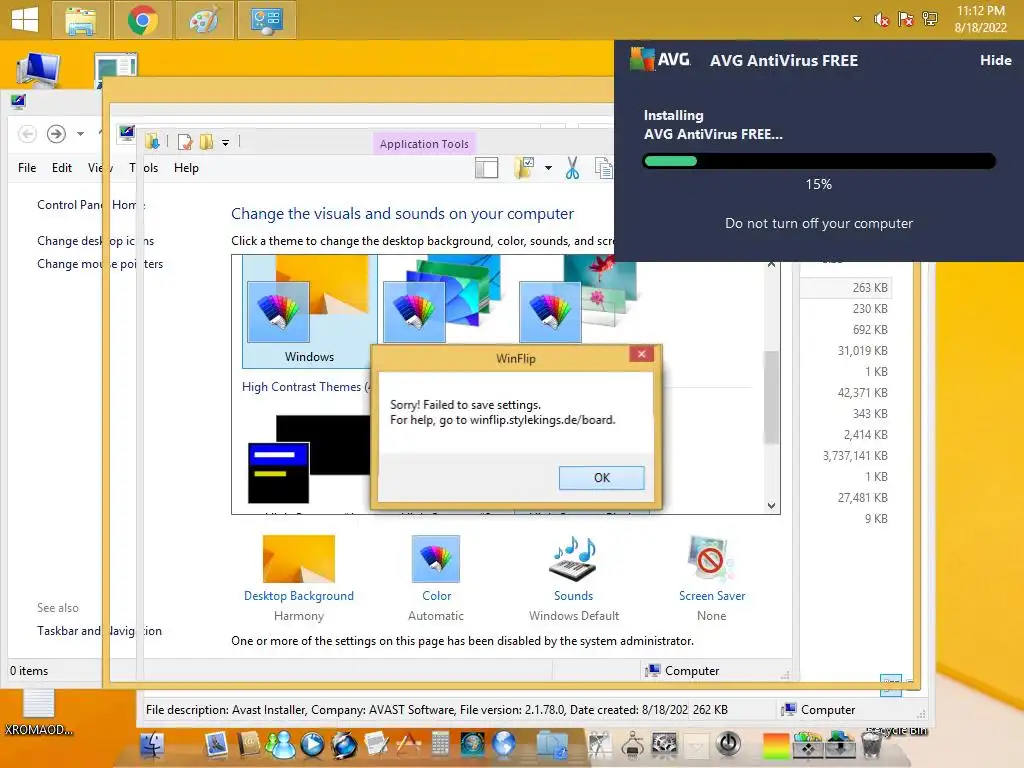Open the blue globe icon in dock
This screenshot has width=1024, height=768.
pos(504,743)
